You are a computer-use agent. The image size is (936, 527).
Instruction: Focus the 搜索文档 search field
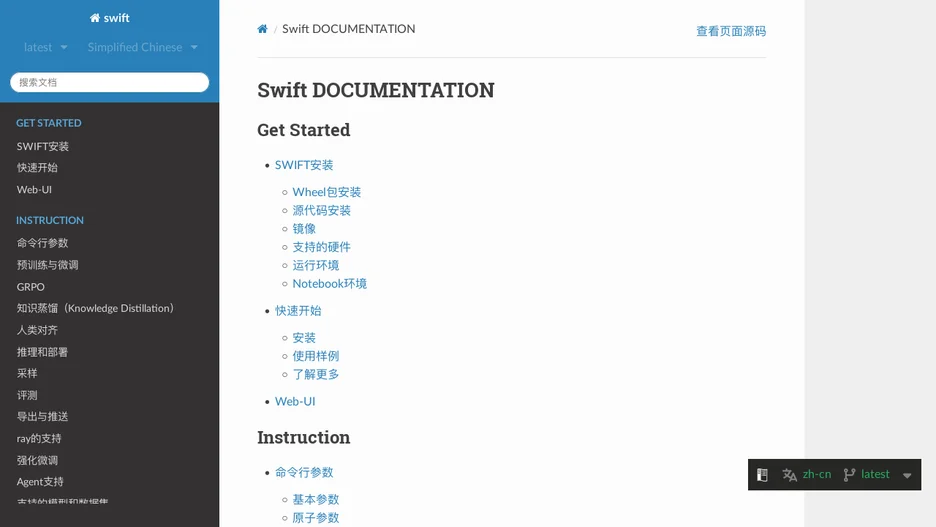coord(109,82)
